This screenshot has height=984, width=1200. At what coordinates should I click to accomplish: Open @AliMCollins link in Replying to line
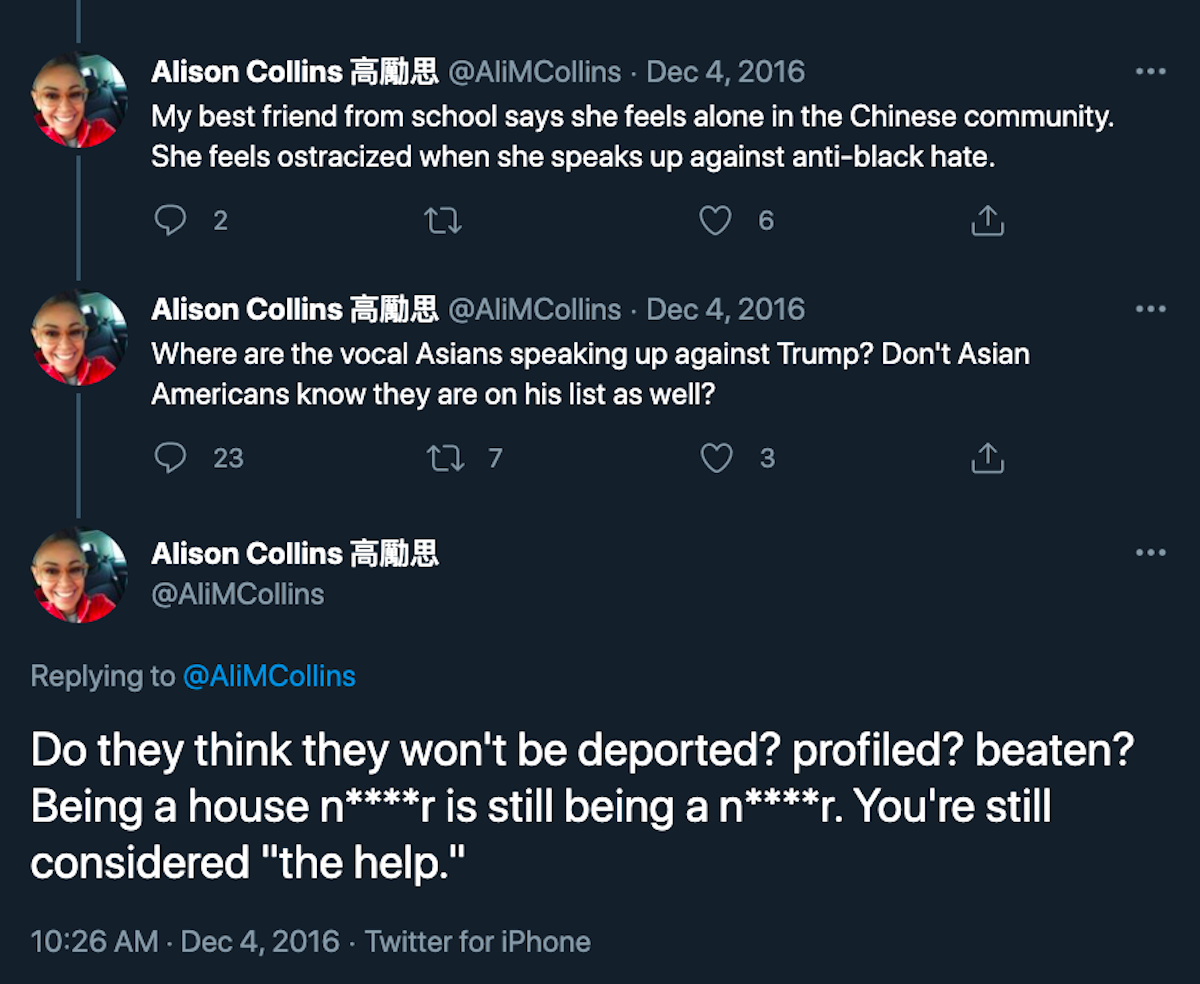point(269,676)
